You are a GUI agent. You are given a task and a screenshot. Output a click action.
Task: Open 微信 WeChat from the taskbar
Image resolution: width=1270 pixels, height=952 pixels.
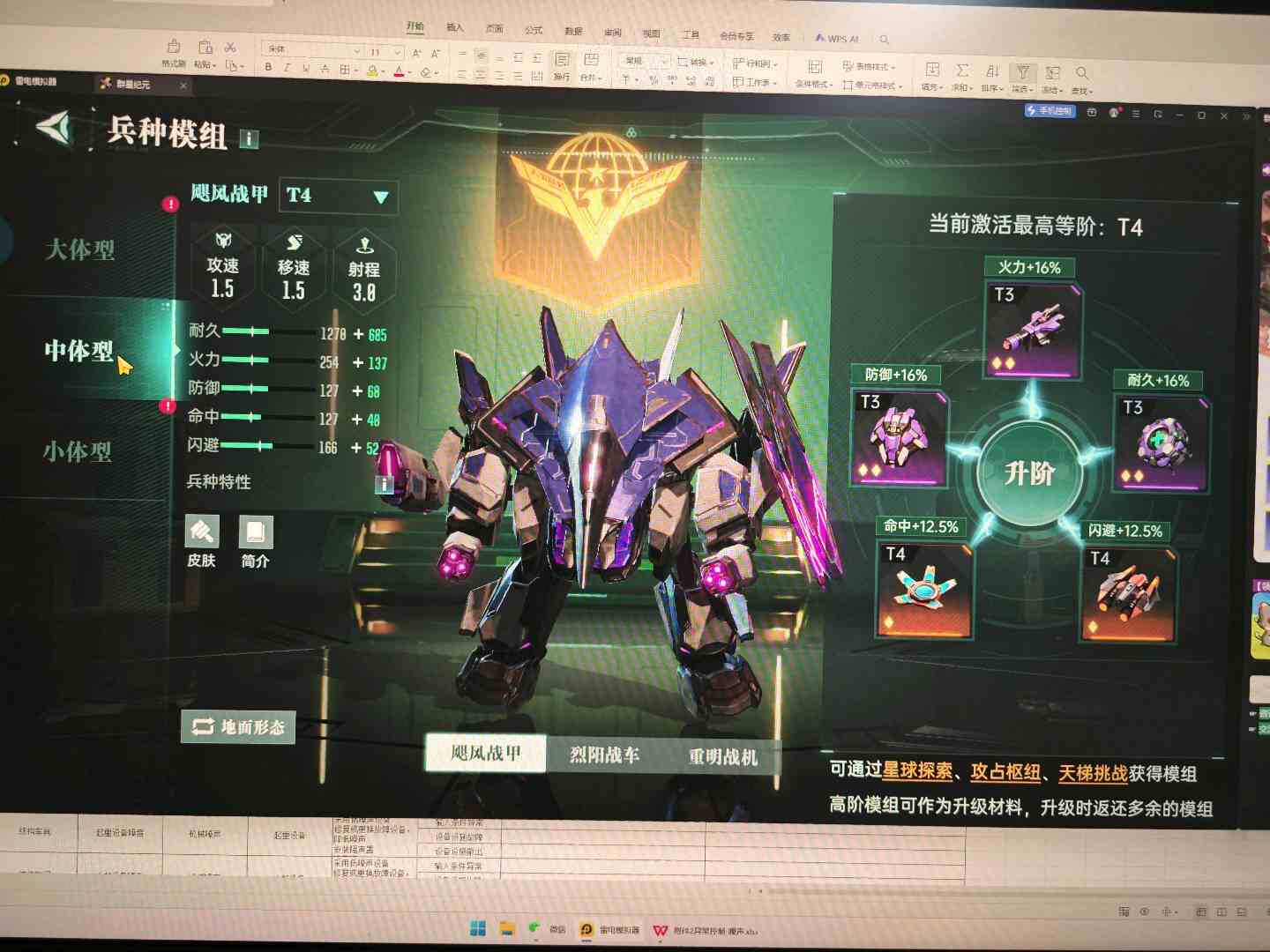point(547,928)
